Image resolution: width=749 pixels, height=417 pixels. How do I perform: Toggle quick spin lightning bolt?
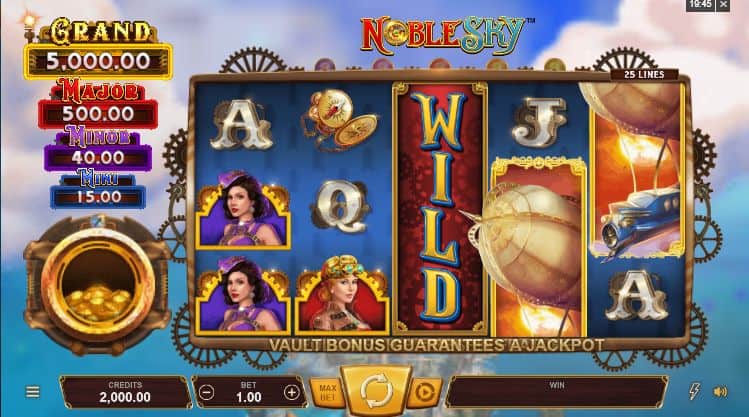click(x=694, y=392)
